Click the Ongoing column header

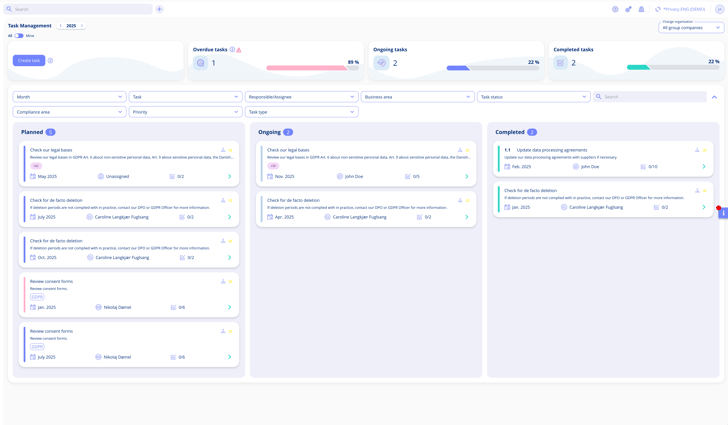point(269,132)
